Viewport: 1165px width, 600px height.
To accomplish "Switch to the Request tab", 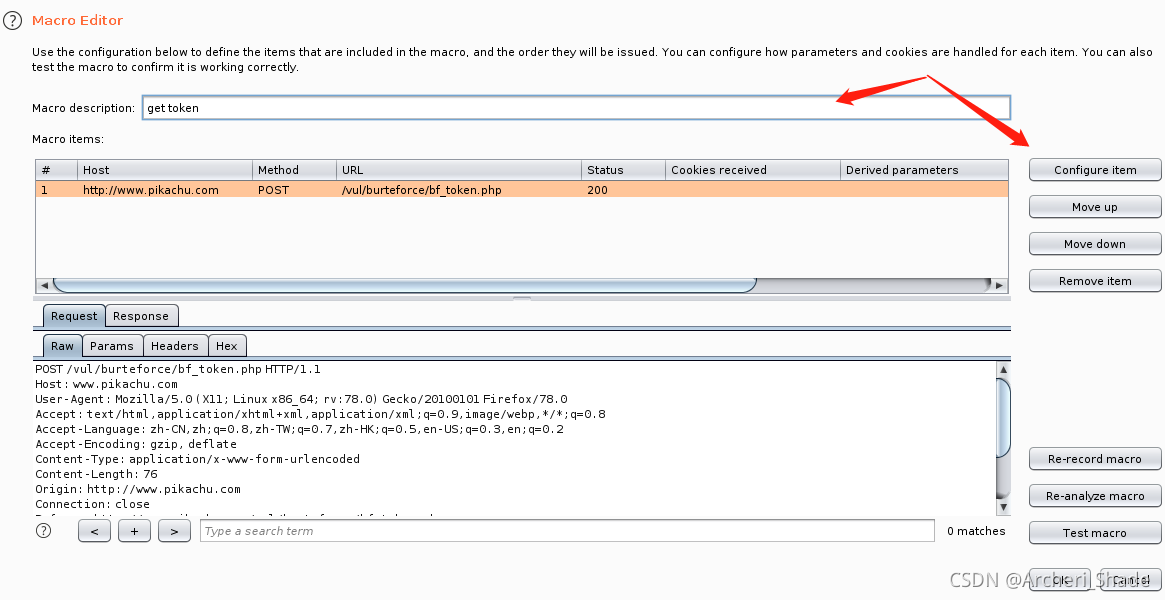I will 74,316.
